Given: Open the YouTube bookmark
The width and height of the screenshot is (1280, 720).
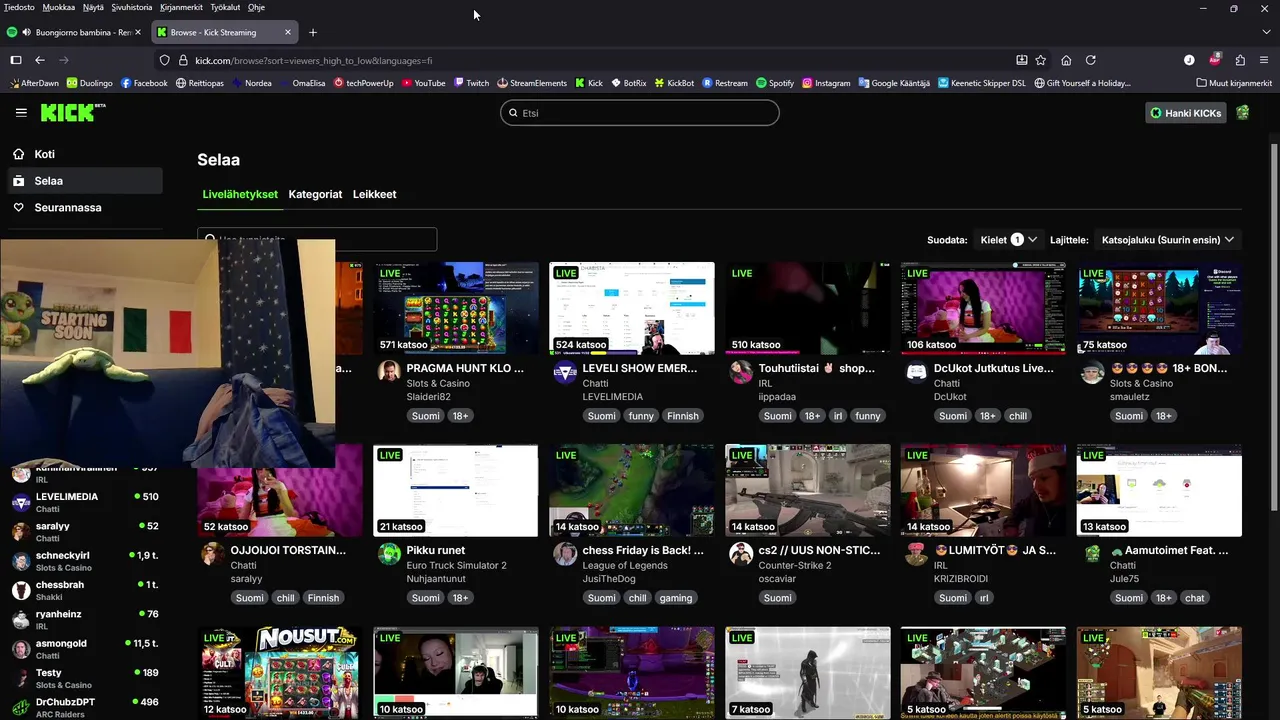Looking at the screenshot, I should coord(423,83).
